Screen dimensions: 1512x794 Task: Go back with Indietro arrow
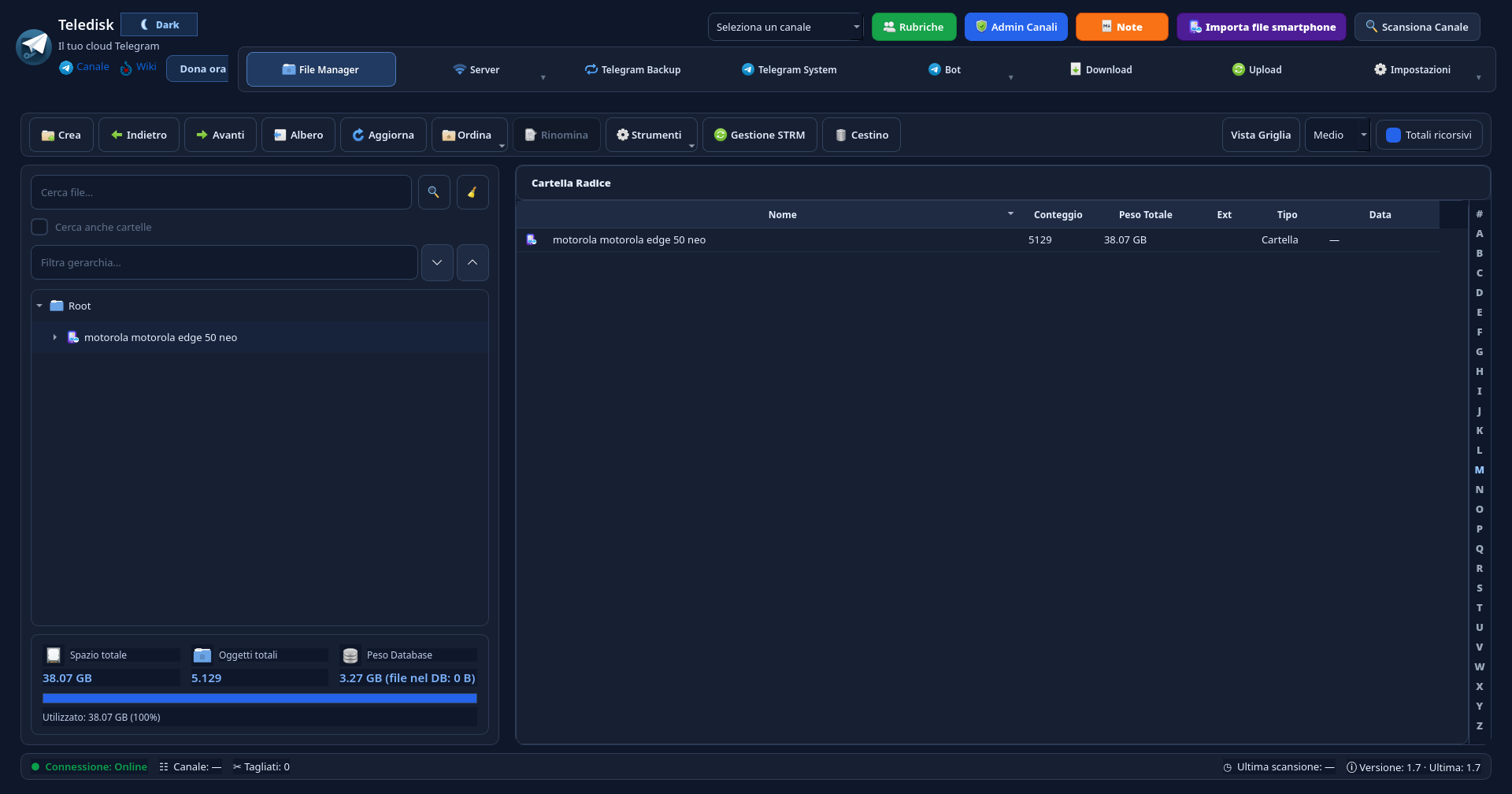(x=139, y=135)
